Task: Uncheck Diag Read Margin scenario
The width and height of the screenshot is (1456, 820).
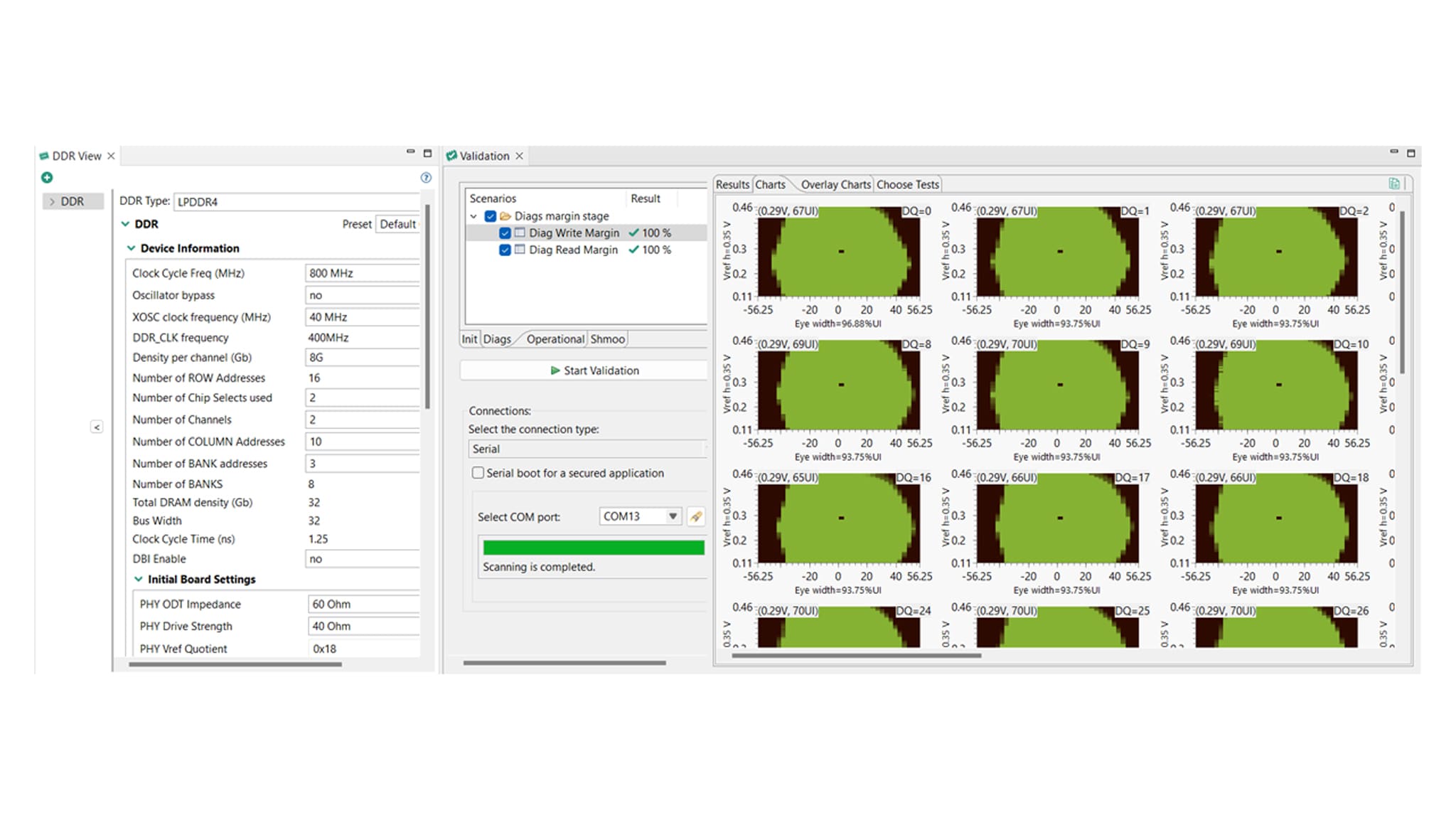Action: (x=505, y=250)
